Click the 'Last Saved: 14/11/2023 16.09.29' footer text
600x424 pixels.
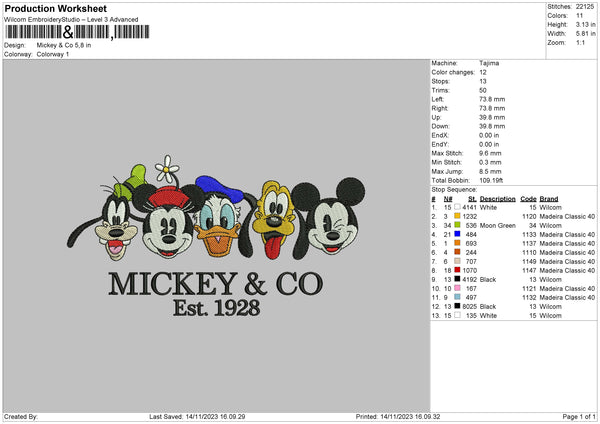point(197,416)
